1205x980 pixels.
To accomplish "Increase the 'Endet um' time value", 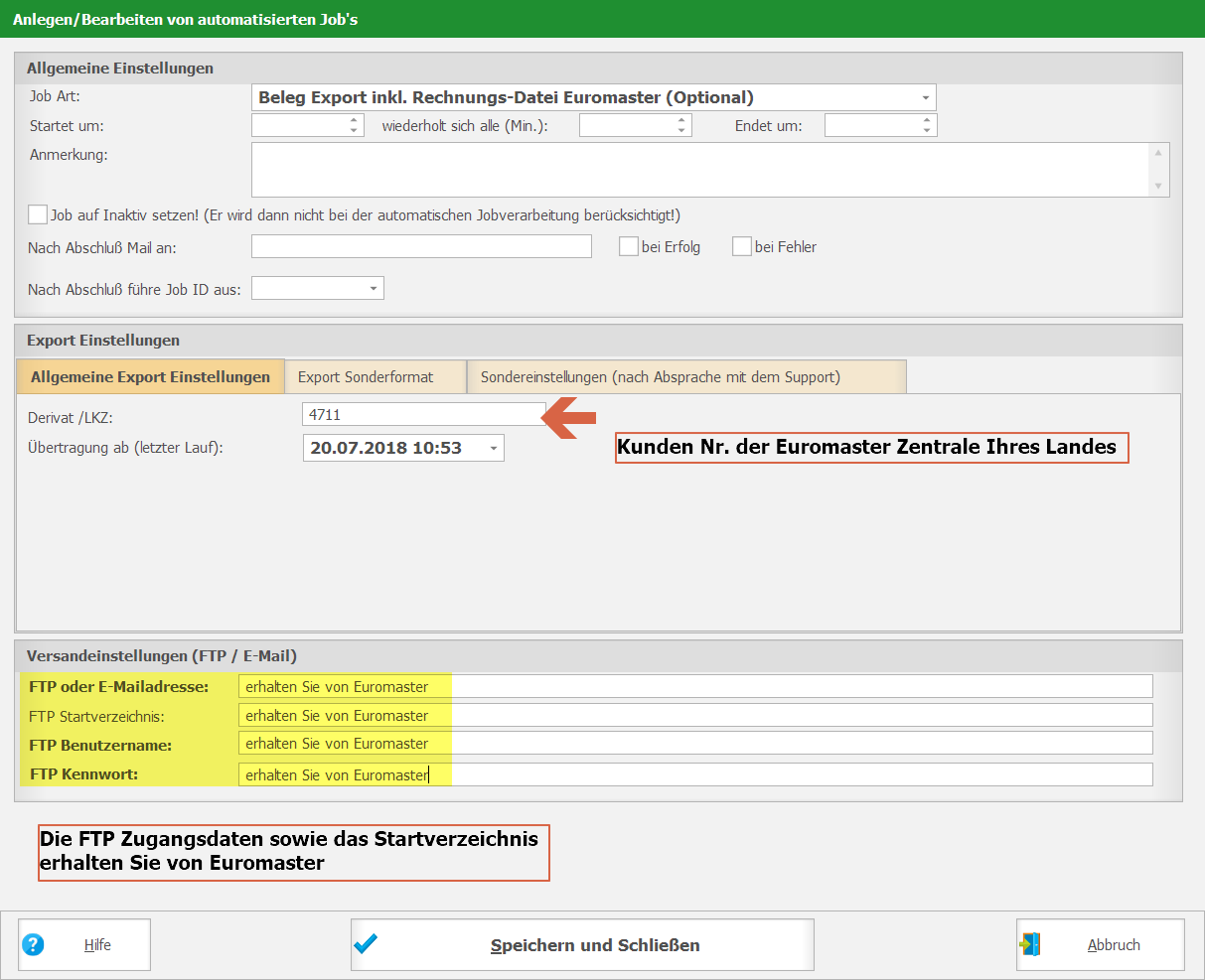I will 927,120.
